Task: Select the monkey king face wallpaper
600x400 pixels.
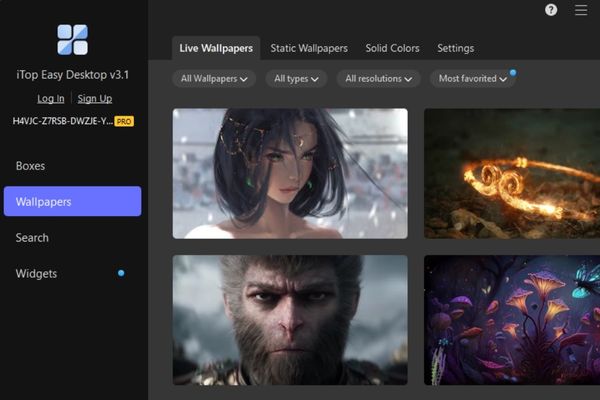Action: click(x=290, y=320)
